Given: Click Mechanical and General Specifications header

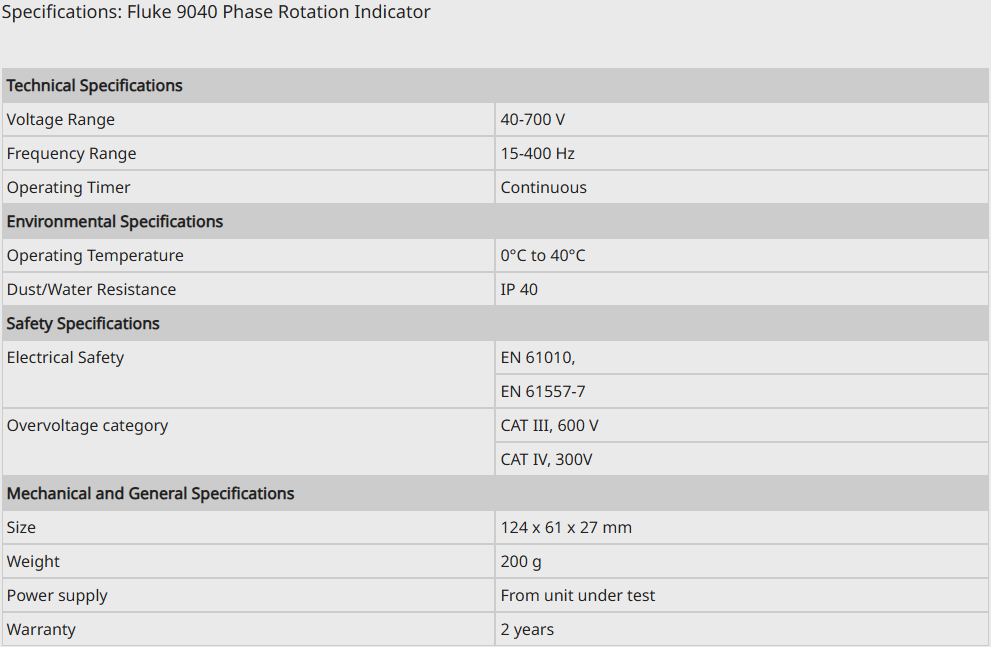Looking at the screenshot, I should point(151,494).
